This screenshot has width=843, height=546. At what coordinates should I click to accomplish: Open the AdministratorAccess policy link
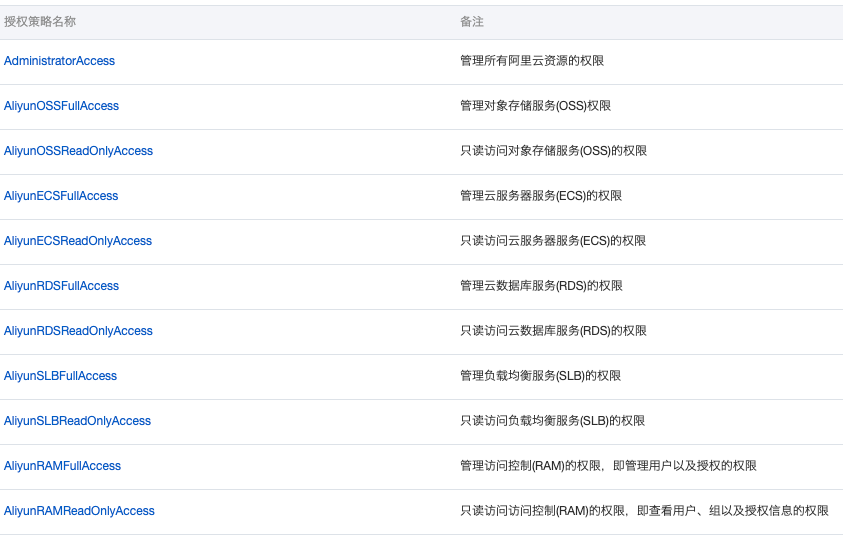(59, 61)
